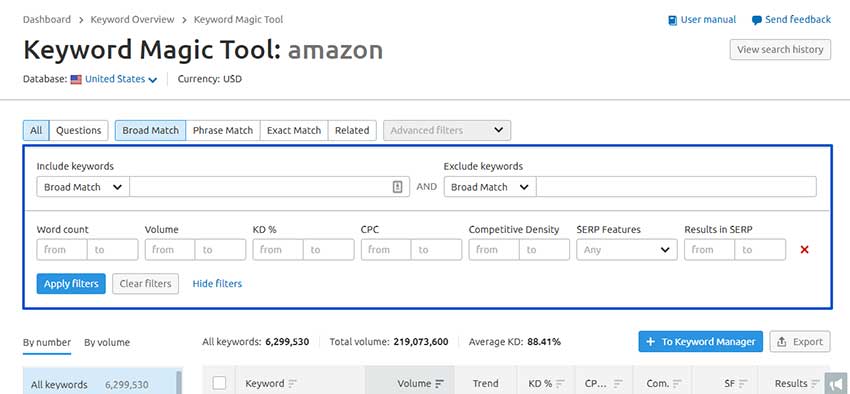Tick the select-all checkbox in table header
Viewport: 850px width, 394px height.
click(x=219, y=383)
